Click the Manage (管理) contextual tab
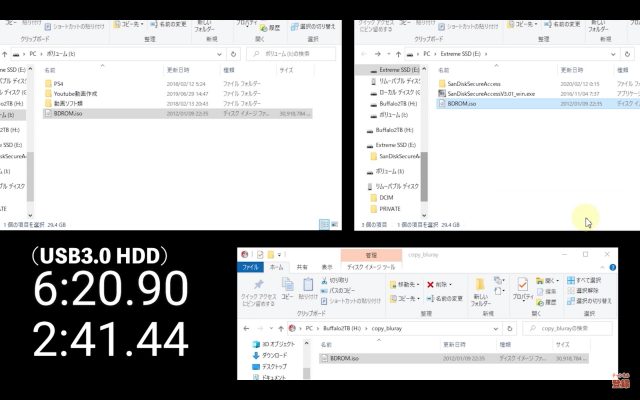The width and height of the screenshot is (640, 400). coord(371,255)
